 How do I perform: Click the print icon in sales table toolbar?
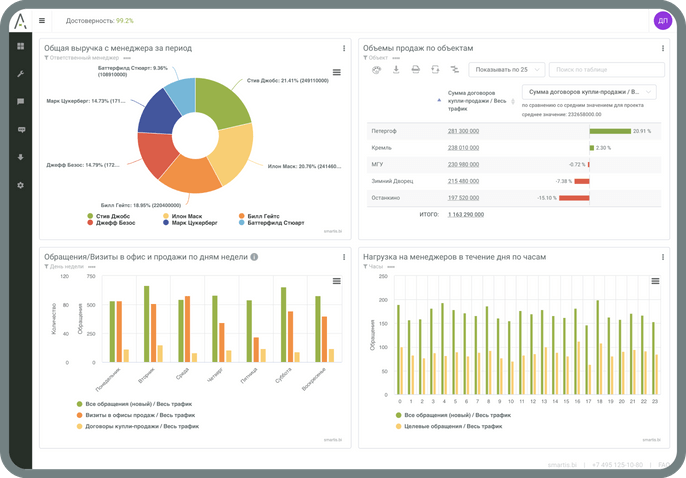coord(415,70)
